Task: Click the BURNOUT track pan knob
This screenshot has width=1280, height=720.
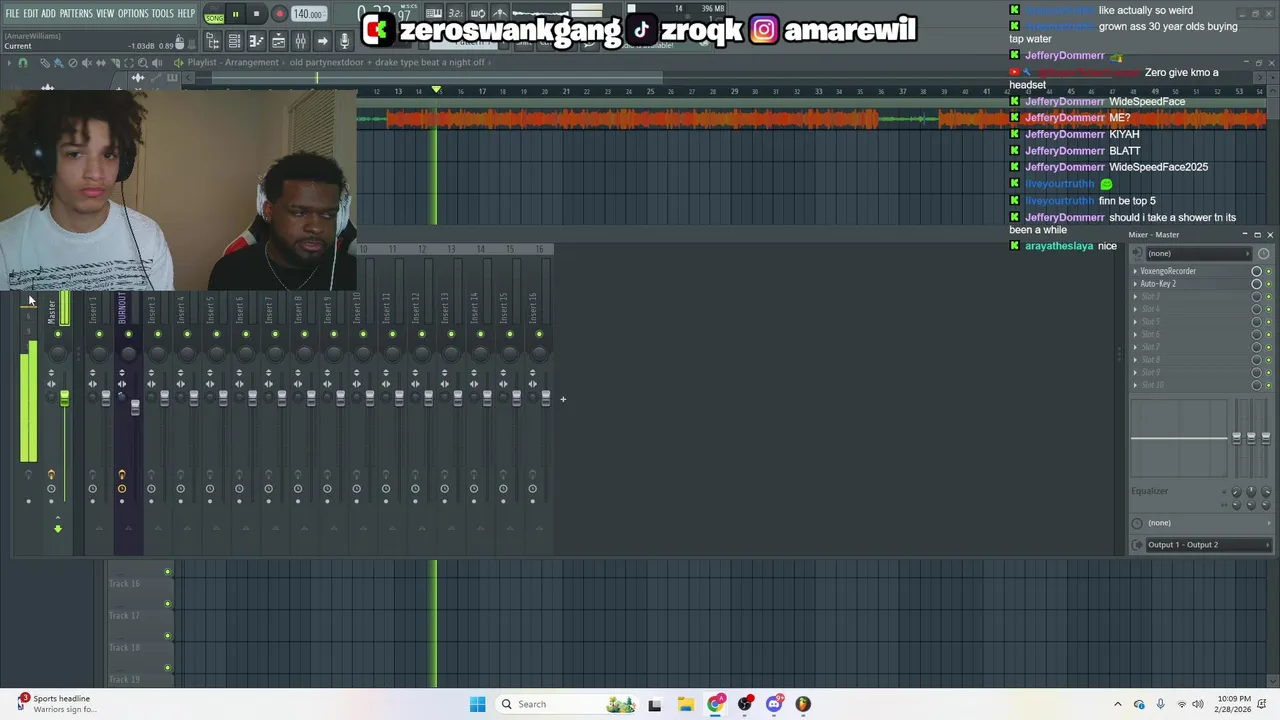Action: [x=128, y=353]
